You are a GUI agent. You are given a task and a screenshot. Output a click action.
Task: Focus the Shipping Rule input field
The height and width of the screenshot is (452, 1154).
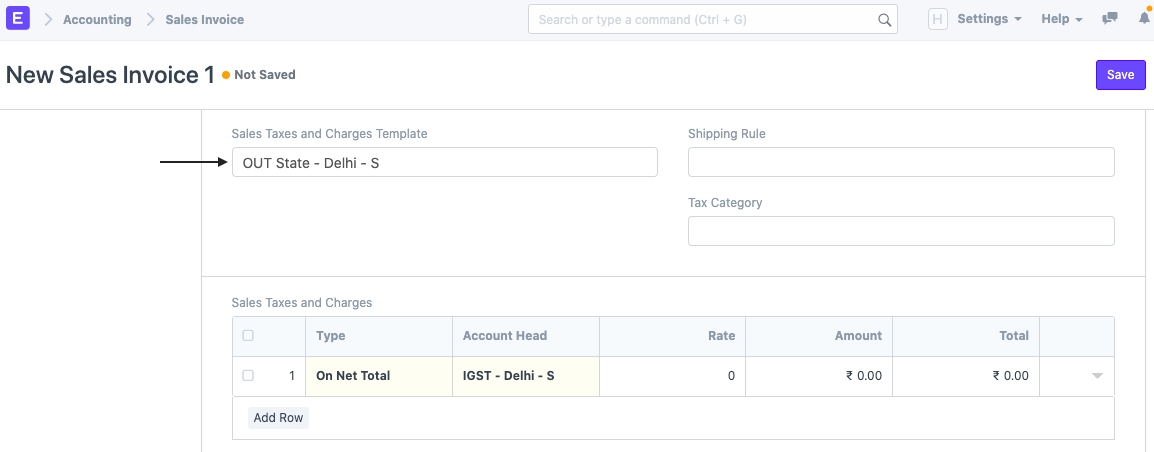(900, 162)
